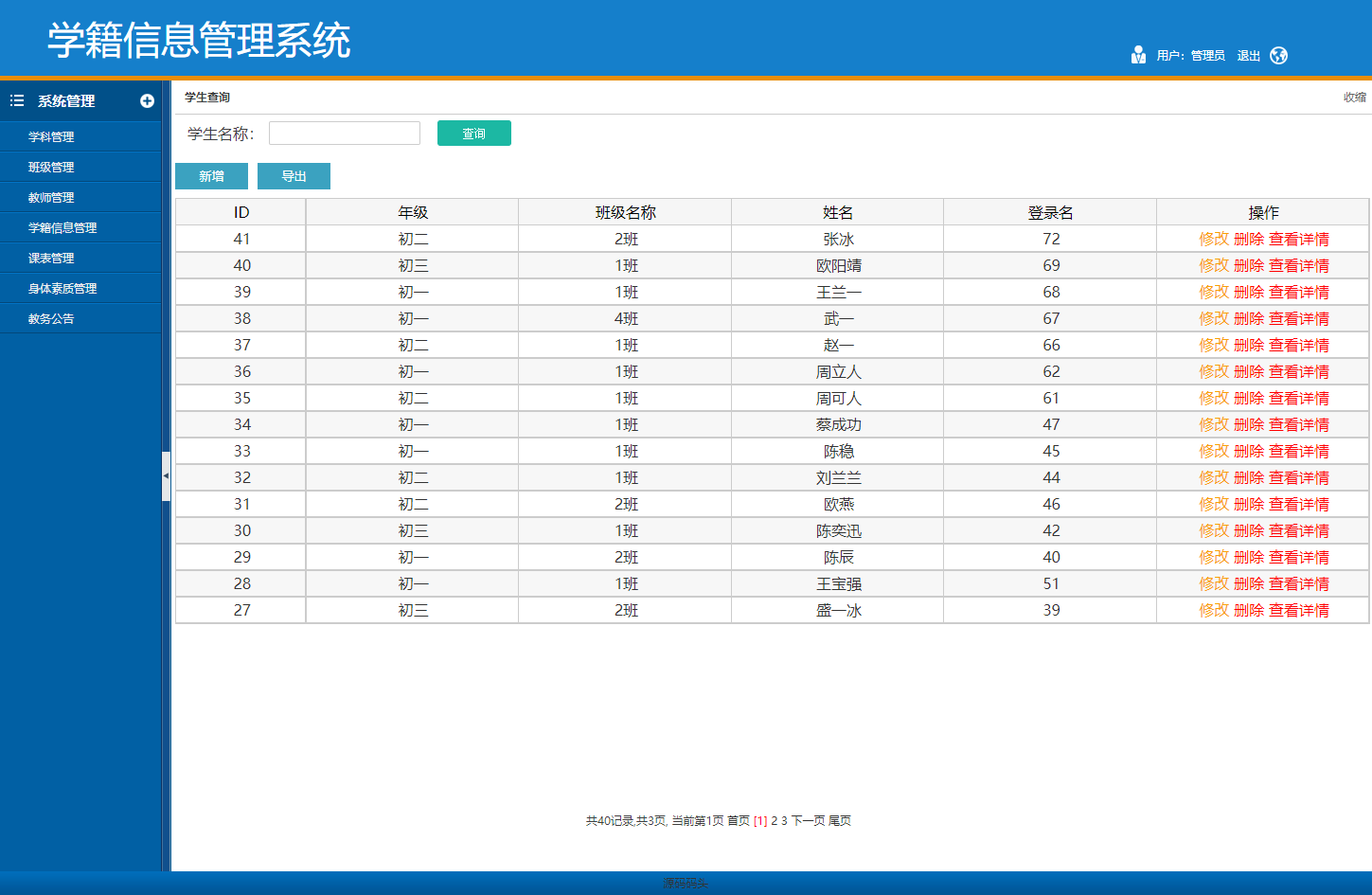The height and width of the screenshot is (895, 1372).
Task: Click the list icon next to 系统管理
Action: click(15, 100)
